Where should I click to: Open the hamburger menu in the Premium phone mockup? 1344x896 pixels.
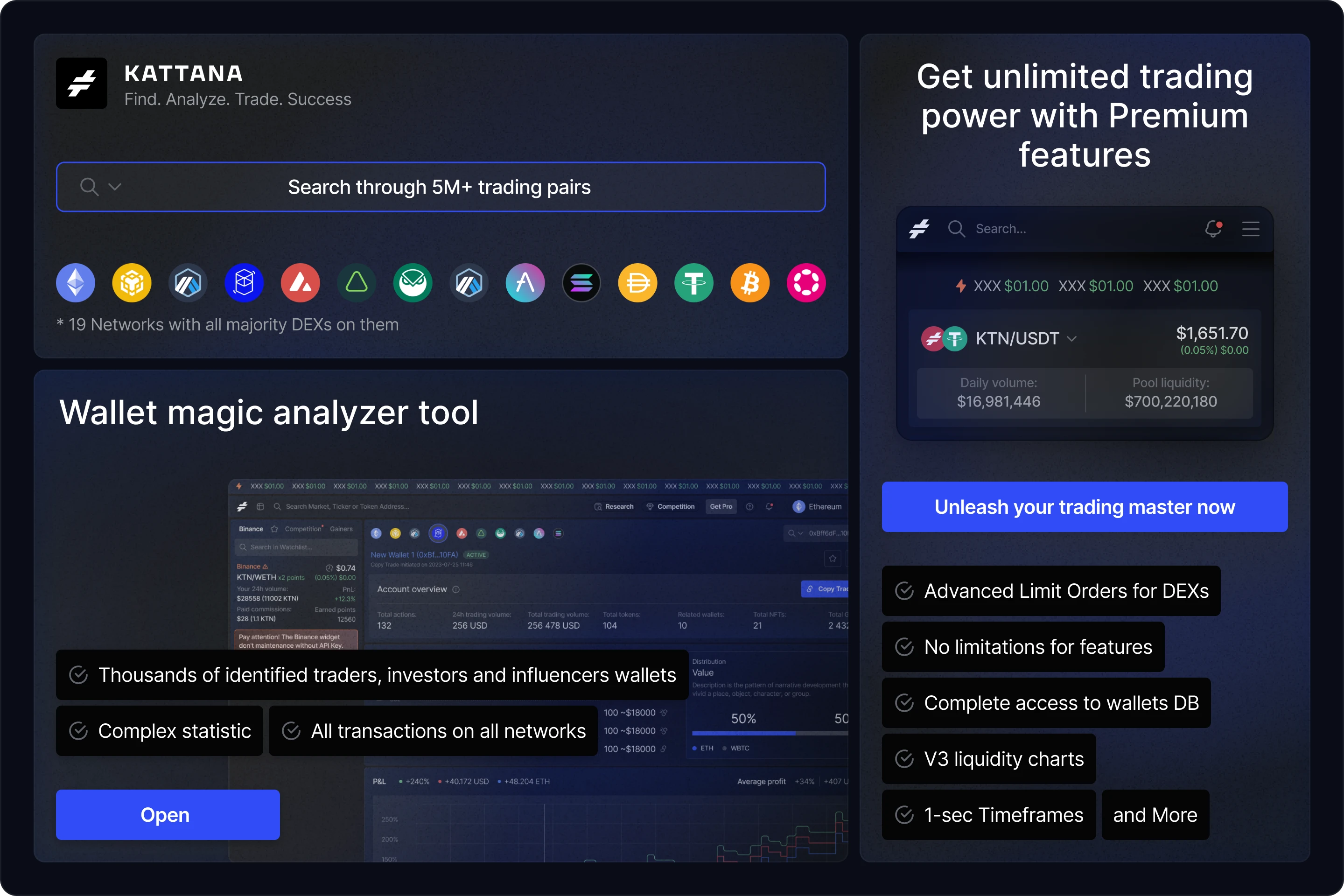(x=1251, y=229)
